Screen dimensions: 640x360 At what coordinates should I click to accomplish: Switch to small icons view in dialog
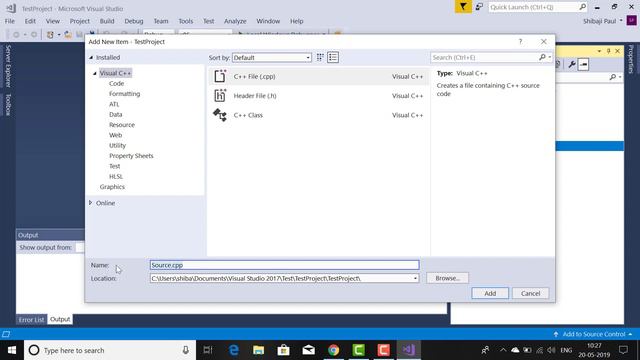(x=320, y=58)
